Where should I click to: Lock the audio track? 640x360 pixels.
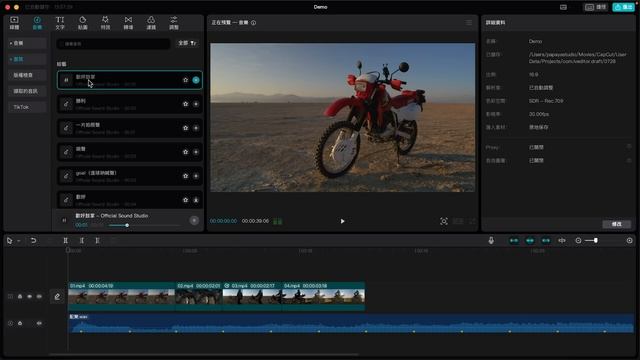click(x=20, y=323)
